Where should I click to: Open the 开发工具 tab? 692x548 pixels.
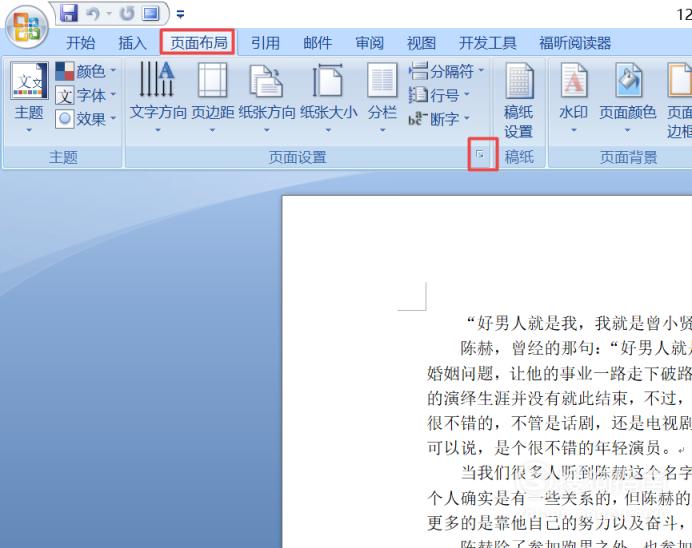[x=488, y=43]
